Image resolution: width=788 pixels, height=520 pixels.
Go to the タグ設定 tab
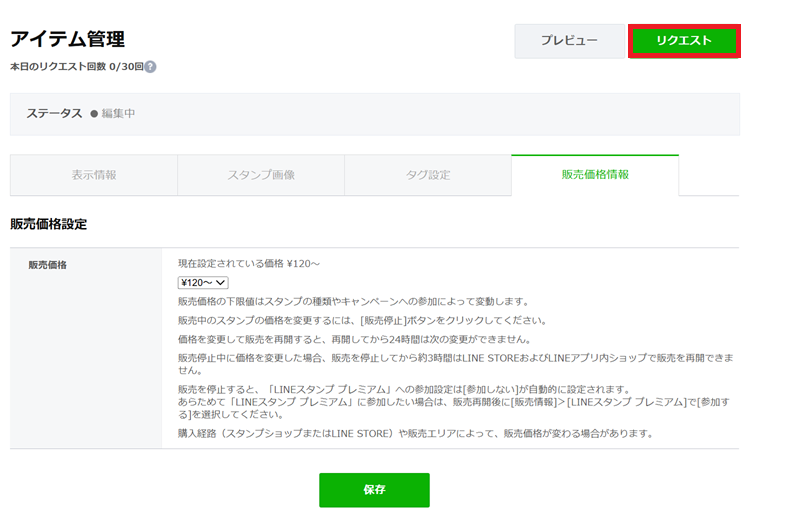point(427,175)
